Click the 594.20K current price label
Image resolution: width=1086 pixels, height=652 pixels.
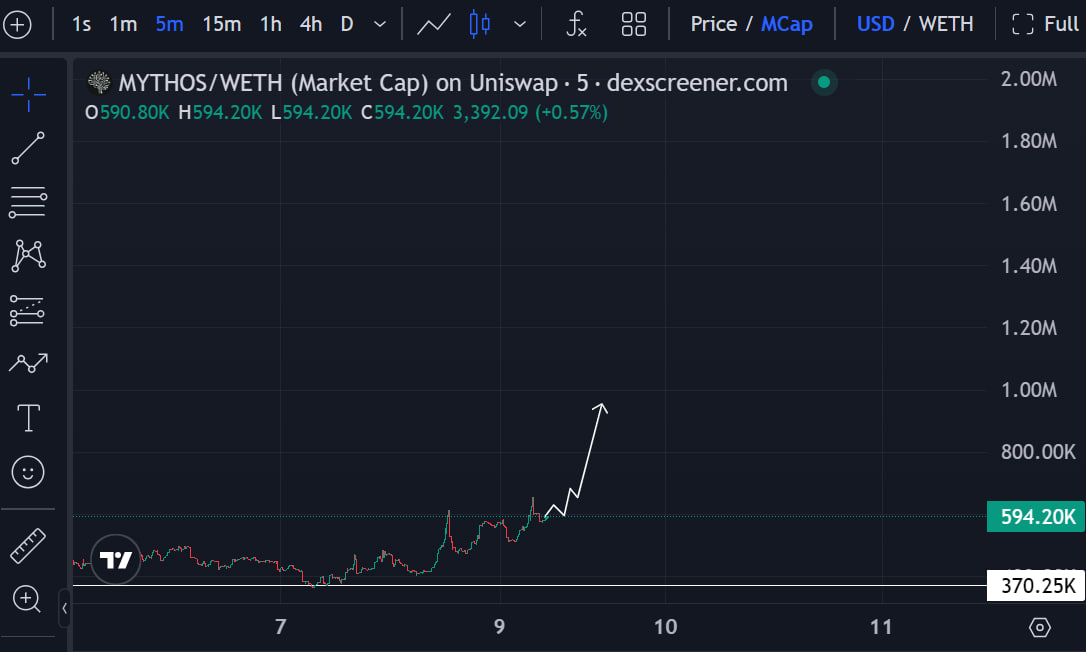coord(1035,517)
